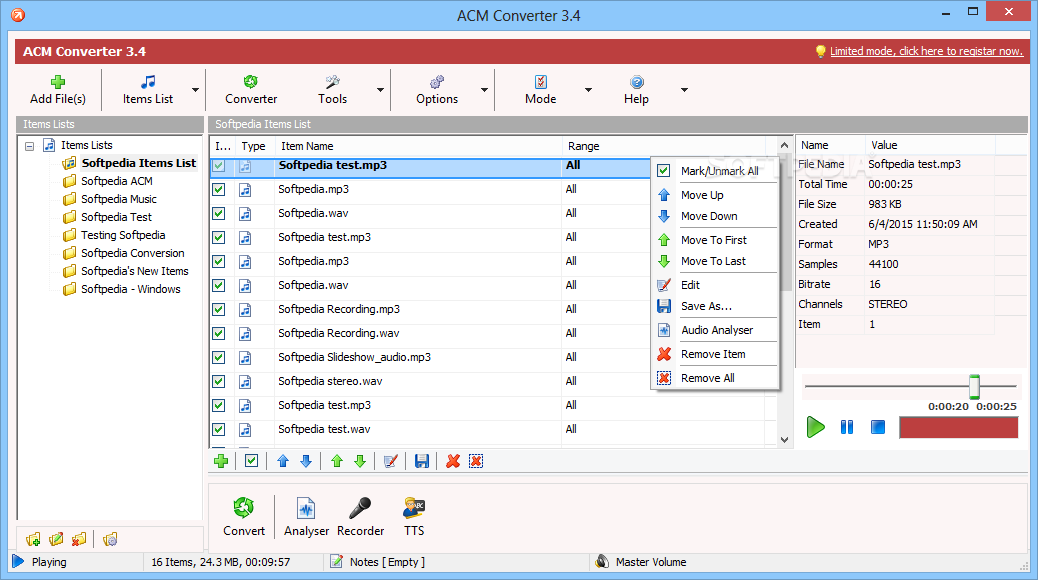
Task: Click the edit items list folder icon
Action: point(56,540)
